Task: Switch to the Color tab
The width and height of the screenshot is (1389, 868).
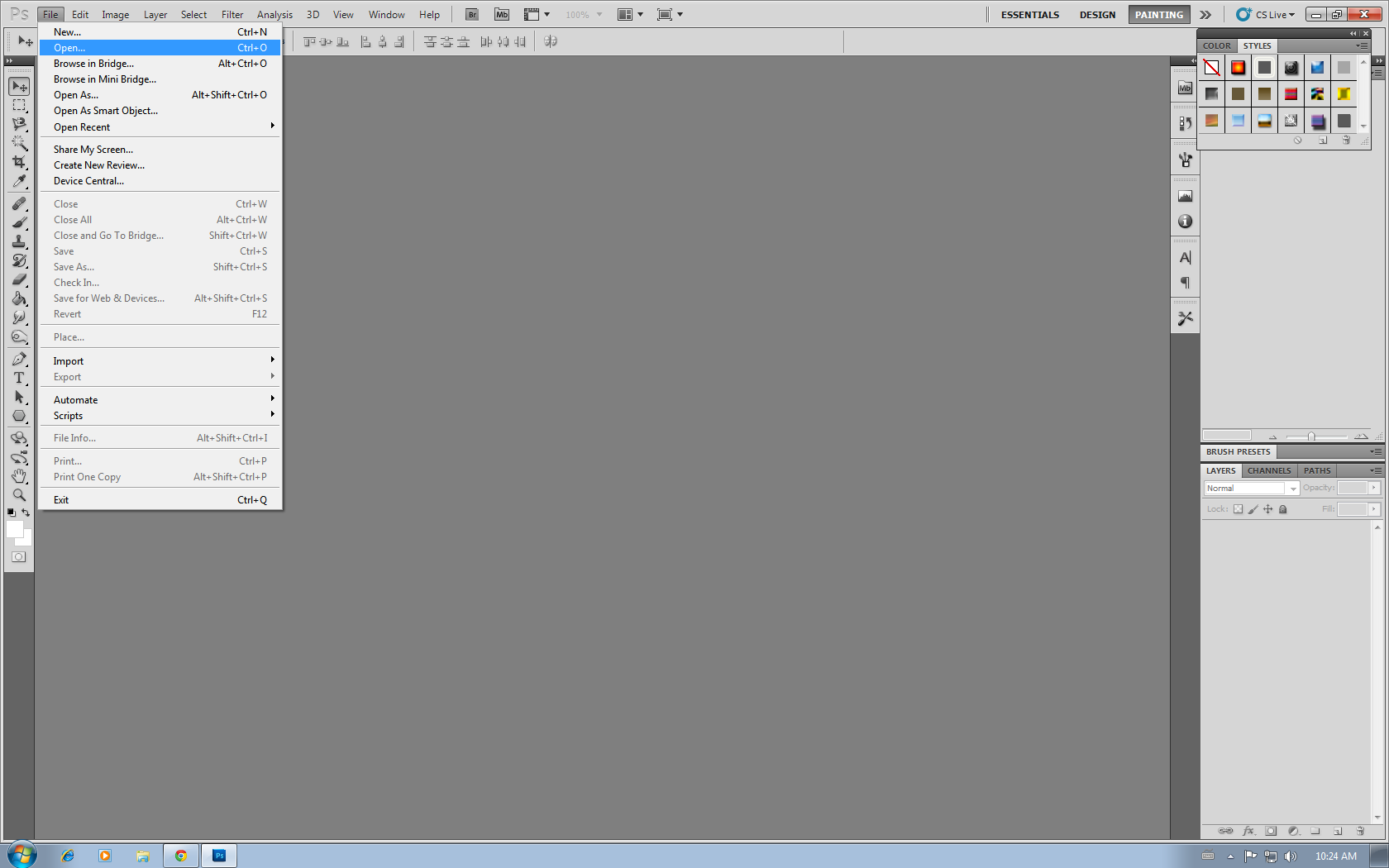Action: click(1216, 45)
